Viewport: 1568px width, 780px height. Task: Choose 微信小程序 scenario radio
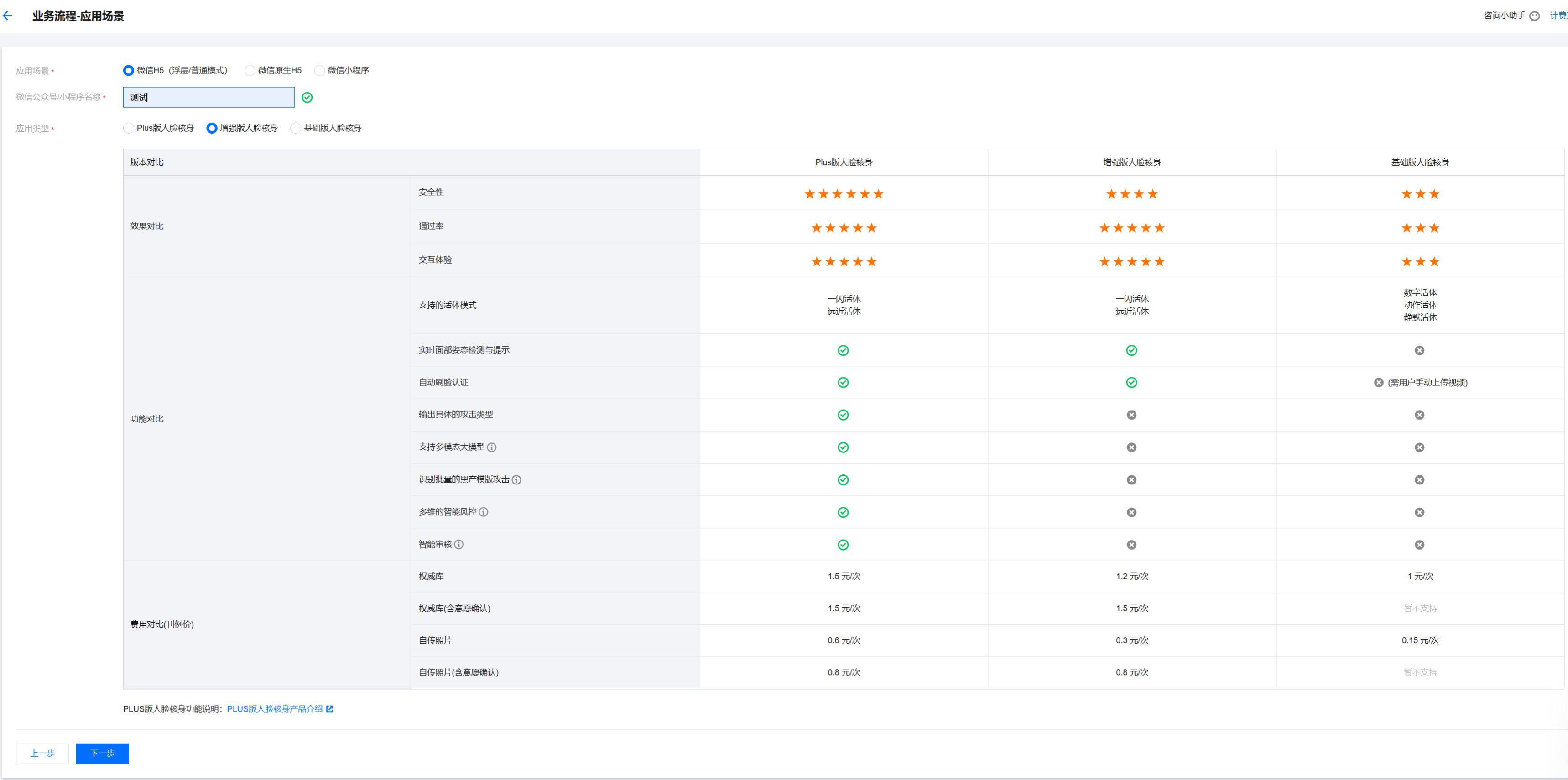click(319, 71)
